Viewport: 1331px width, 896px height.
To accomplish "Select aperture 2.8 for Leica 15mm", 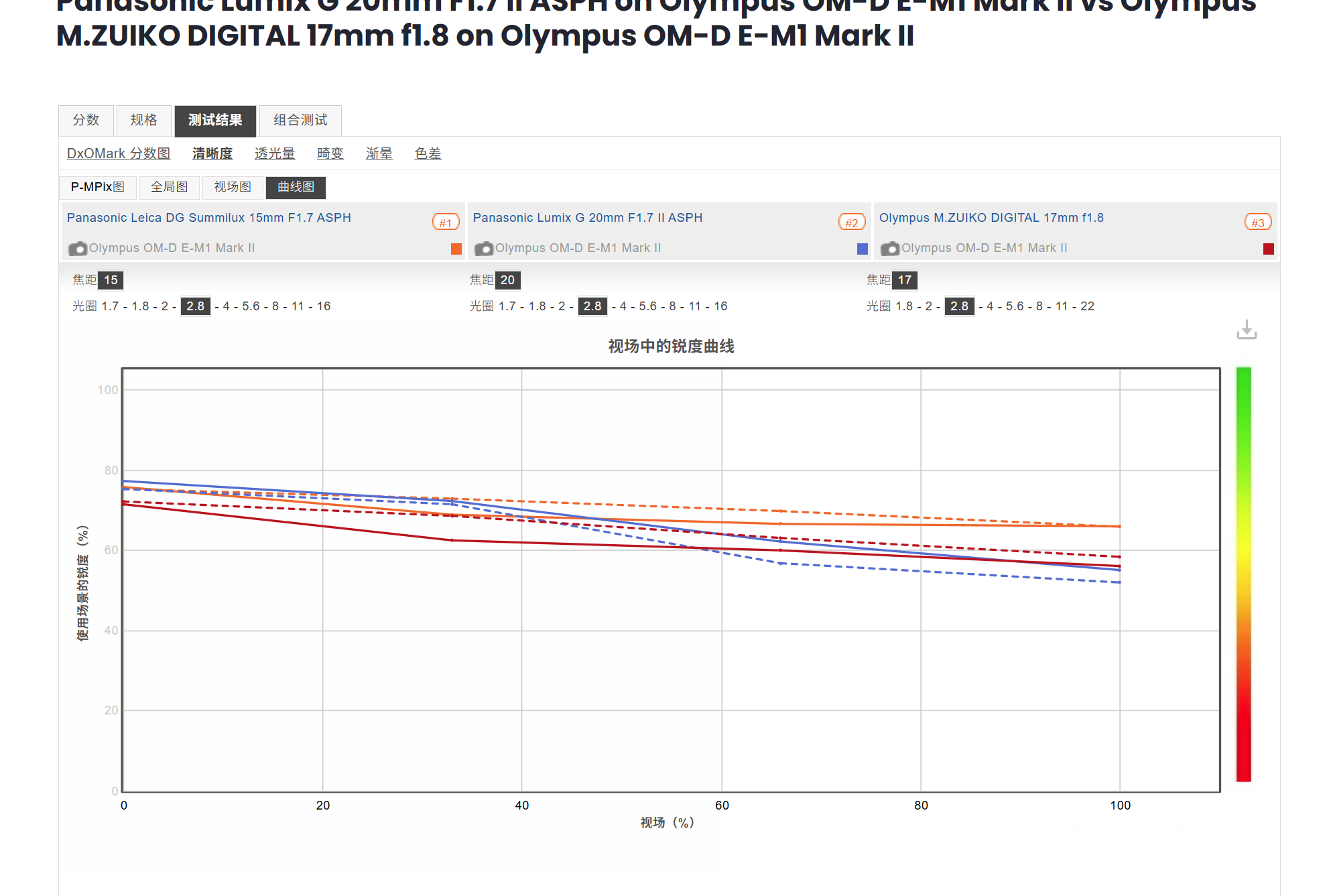I will (x=196, y=306).
